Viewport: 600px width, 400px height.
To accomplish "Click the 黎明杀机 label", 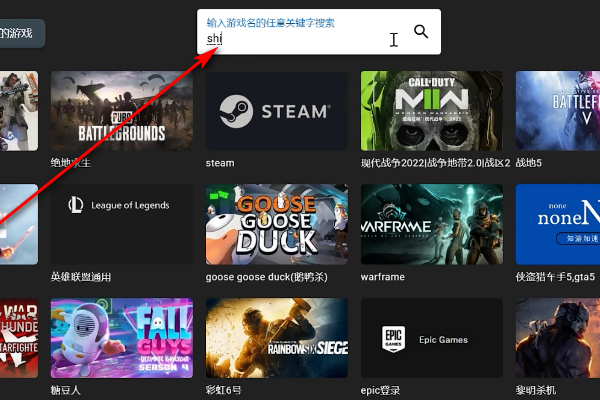I will point(536,390).
